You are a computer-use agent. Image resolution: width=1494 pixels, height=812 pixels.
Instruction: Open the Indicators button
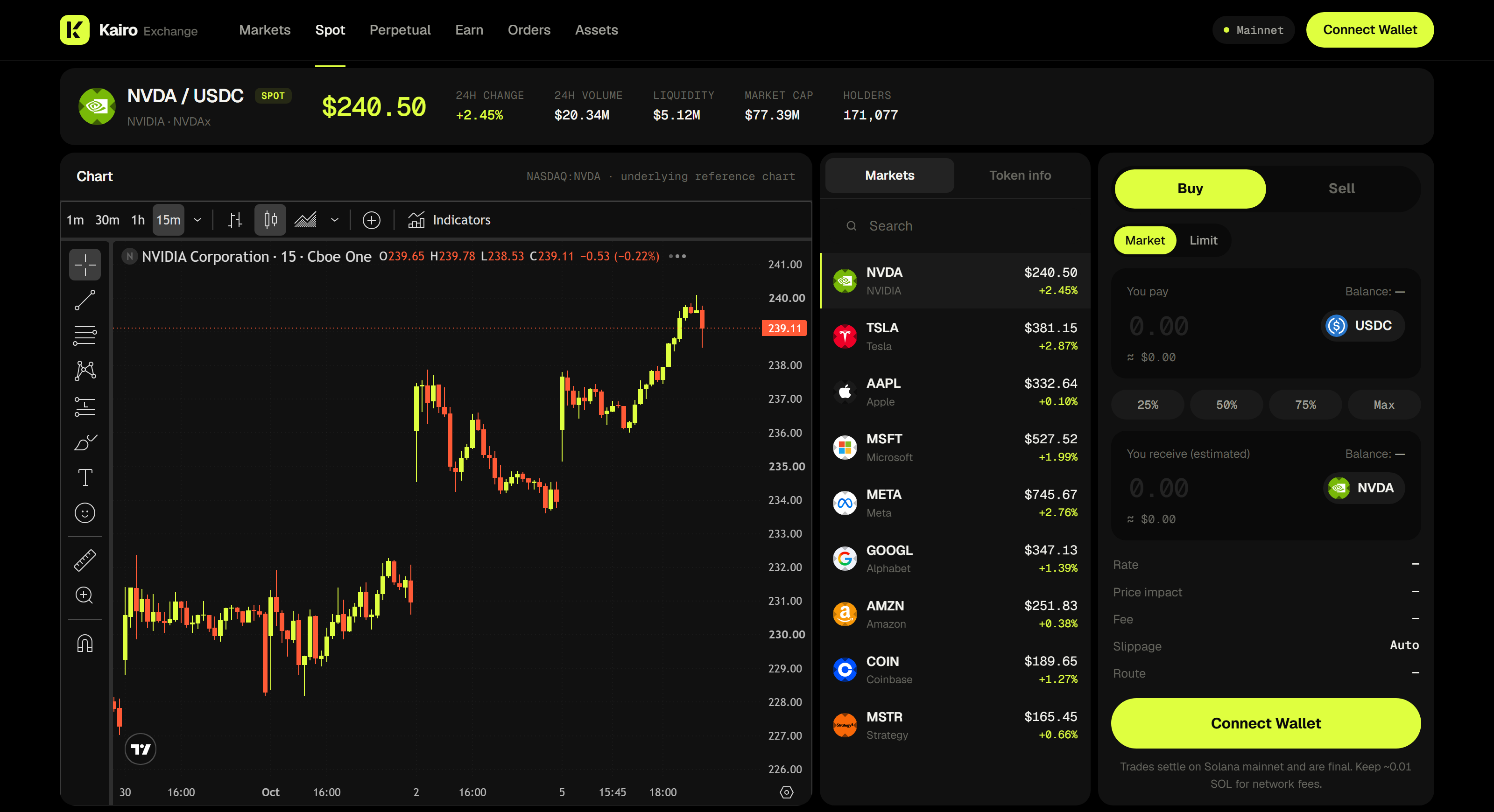[x=449, y=220]
